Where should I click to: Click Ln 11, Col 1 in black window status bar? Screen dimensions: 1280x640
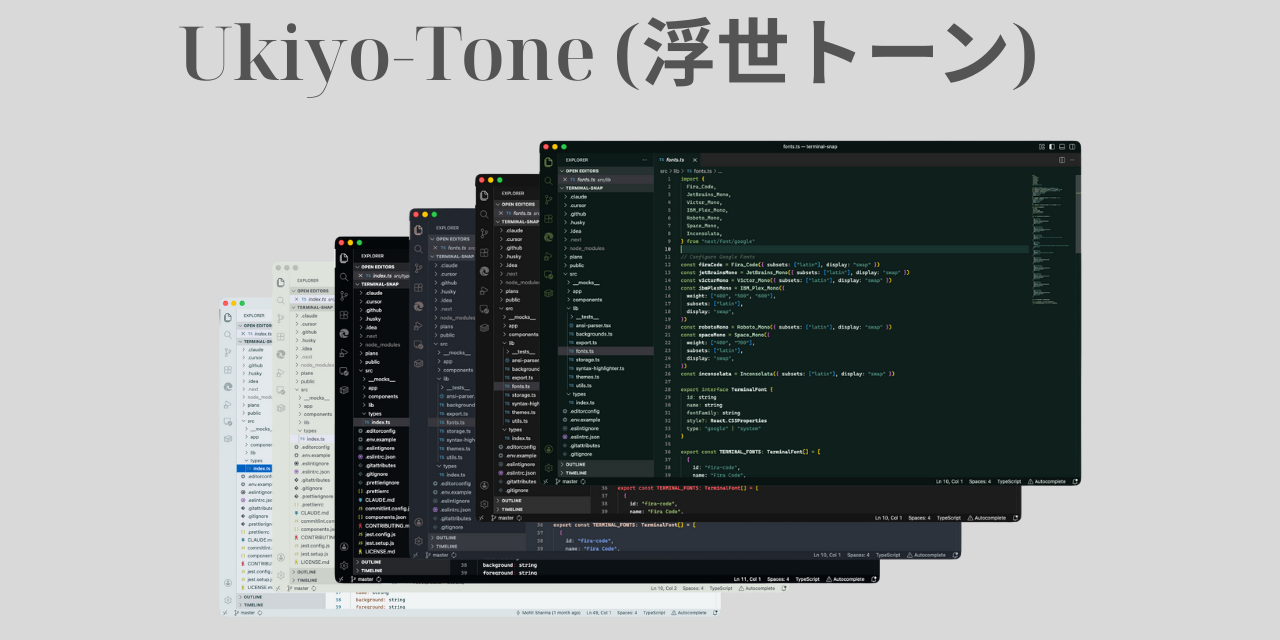[x=747, y=579]
